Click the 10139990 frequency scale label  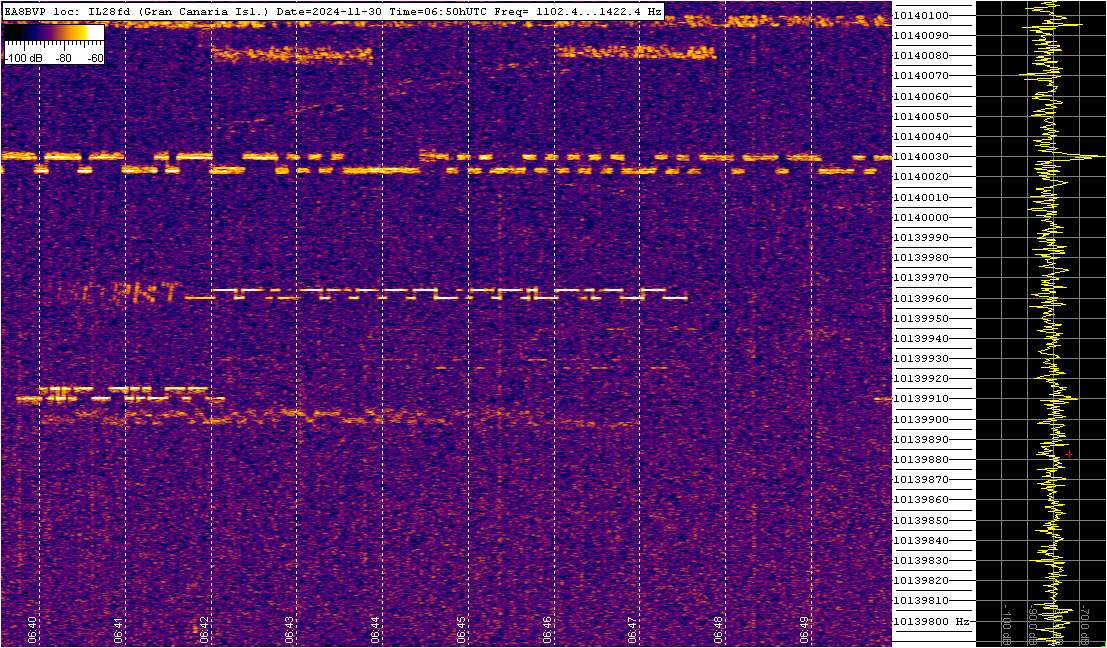tap(921, 238)
